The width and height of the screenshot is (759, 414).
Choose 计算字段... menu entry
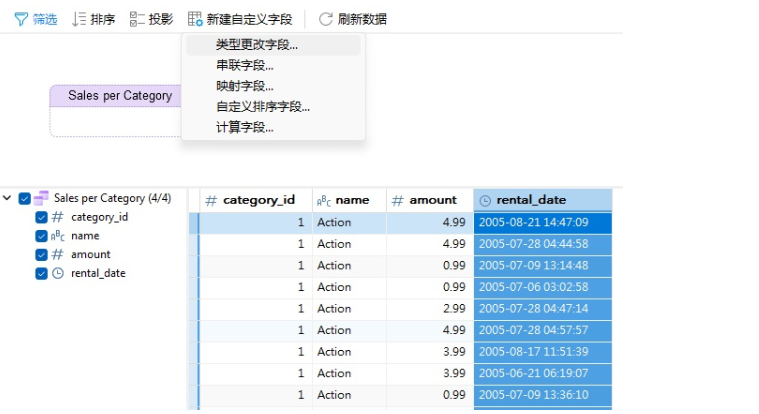273,127
